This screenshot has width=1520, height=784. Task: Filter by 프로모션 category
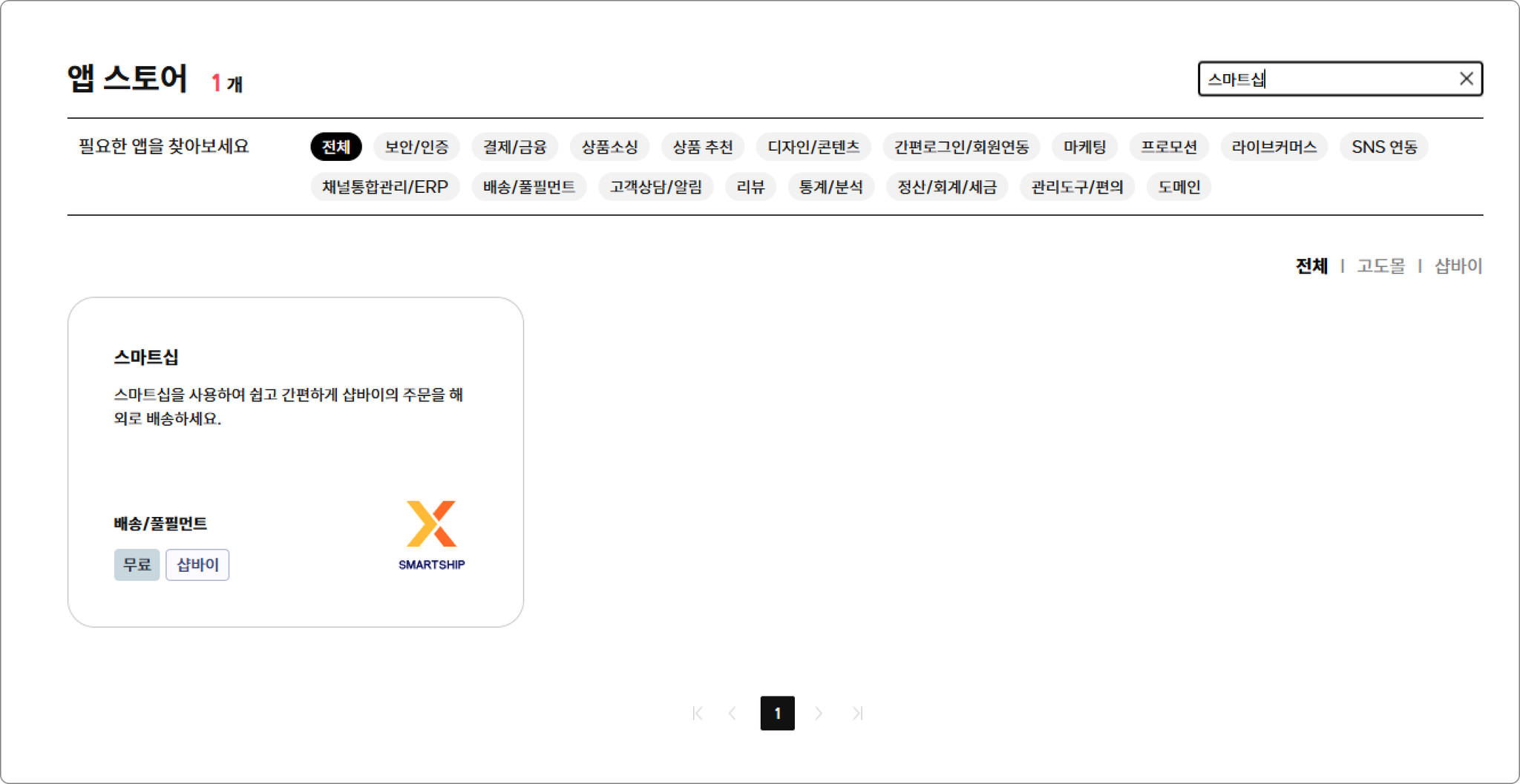[1169, 146]
